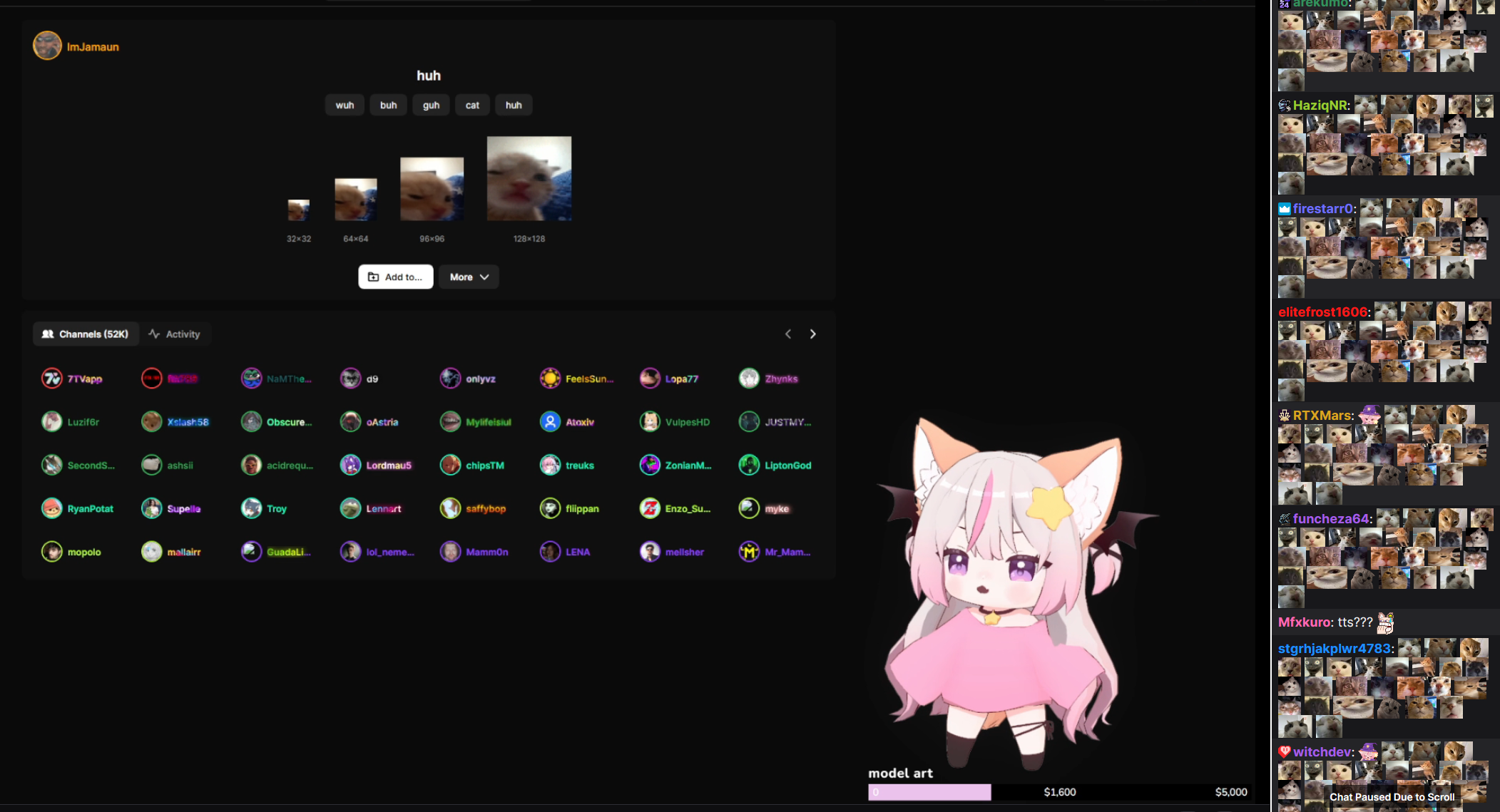Go to previous channels page arrow

pyautogui.click(x=788, y=334)
